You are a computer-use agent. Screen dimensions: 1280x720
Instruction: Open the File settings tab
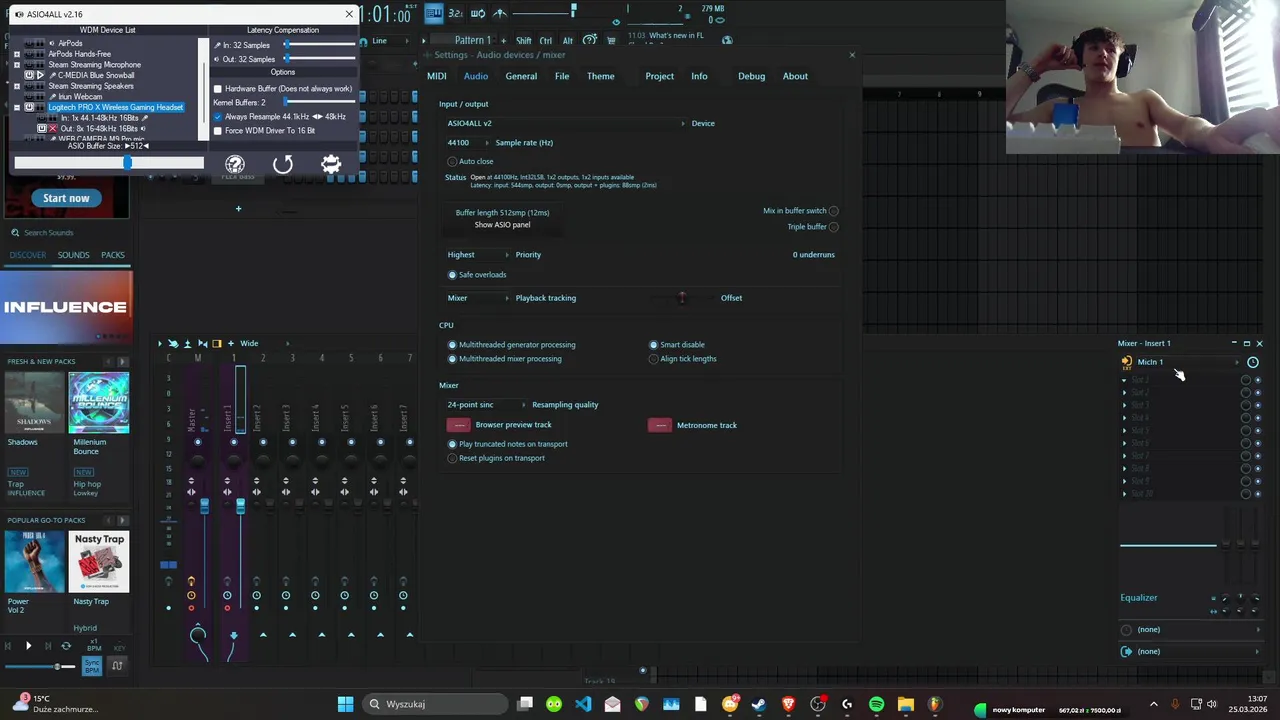tap(562, 76)
